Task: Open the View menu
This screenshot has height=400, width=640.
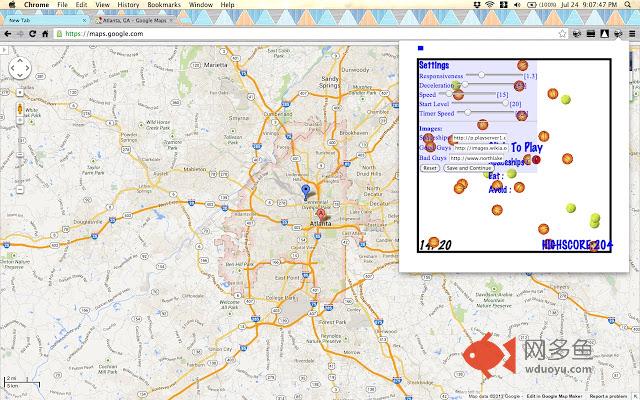Action: coord(102,4)
